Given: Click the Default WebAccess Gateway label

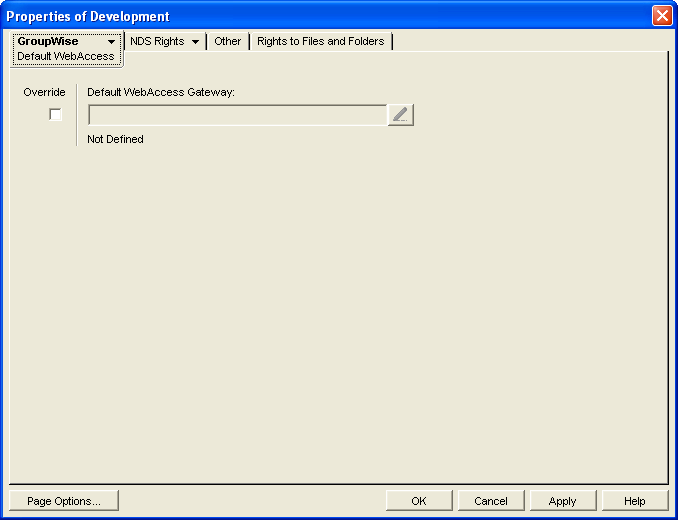Looking at the screenshot, I should (161, 92).
